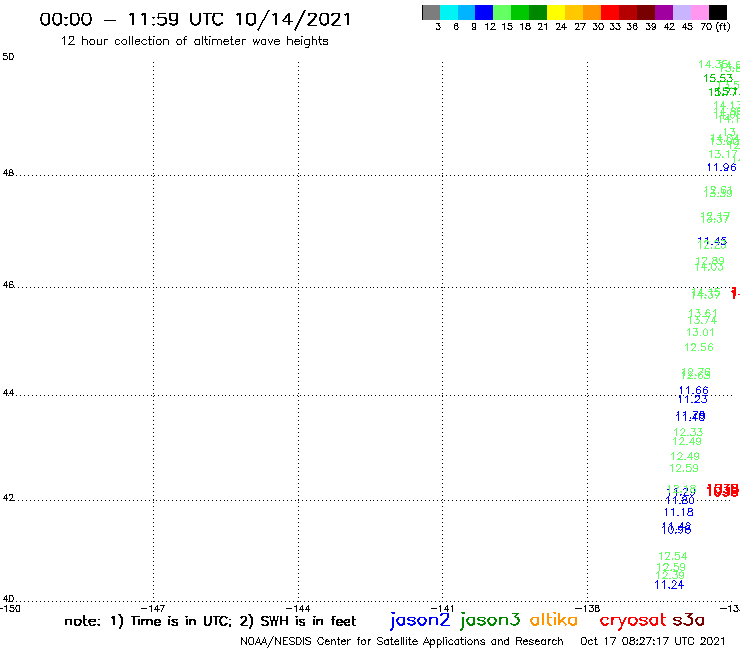Click the "24" legend scale label

tap(561, 27)
